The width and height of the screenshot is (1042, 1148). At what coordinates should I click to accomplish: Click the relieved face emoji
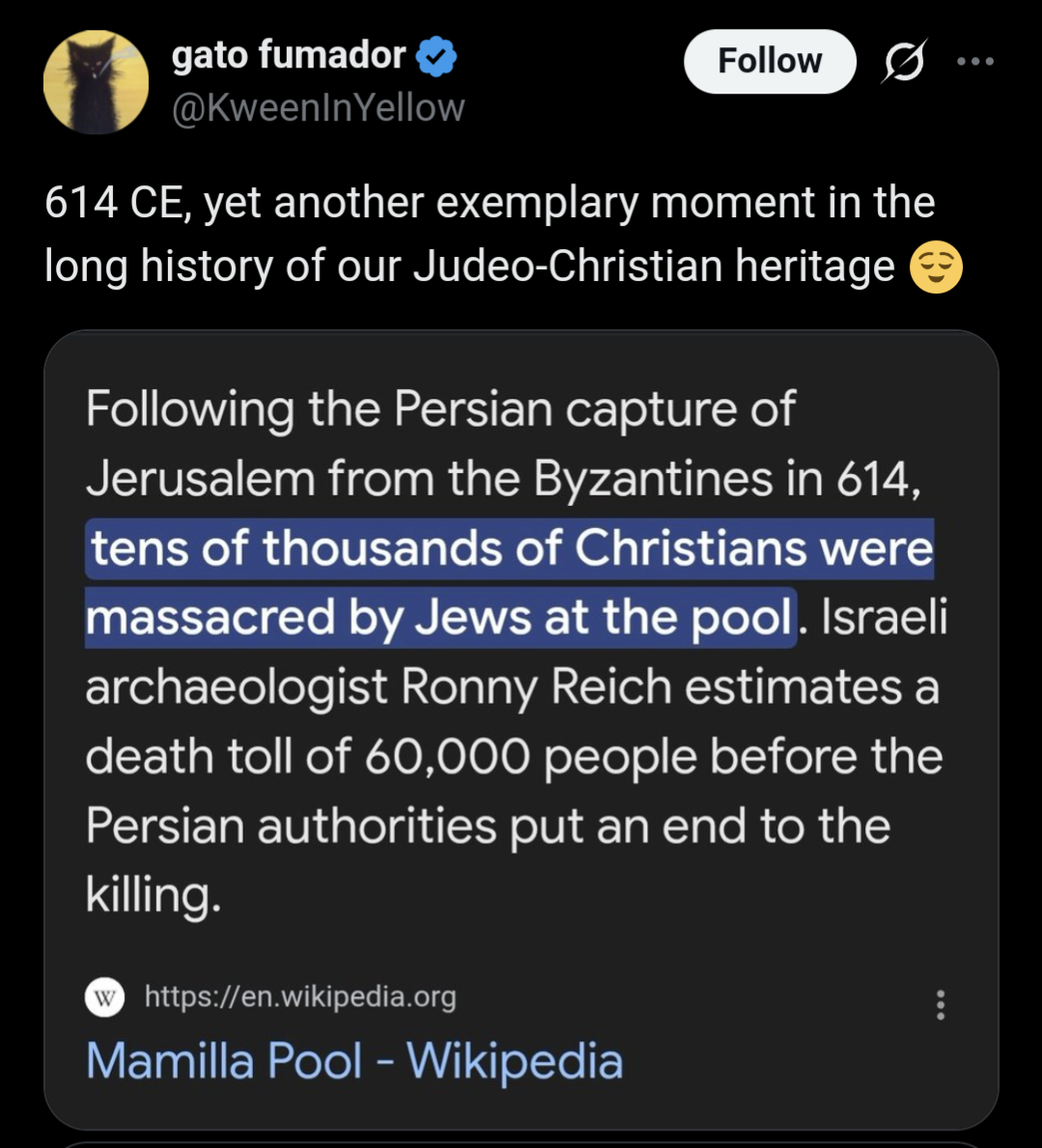click(x=936, y=267)
